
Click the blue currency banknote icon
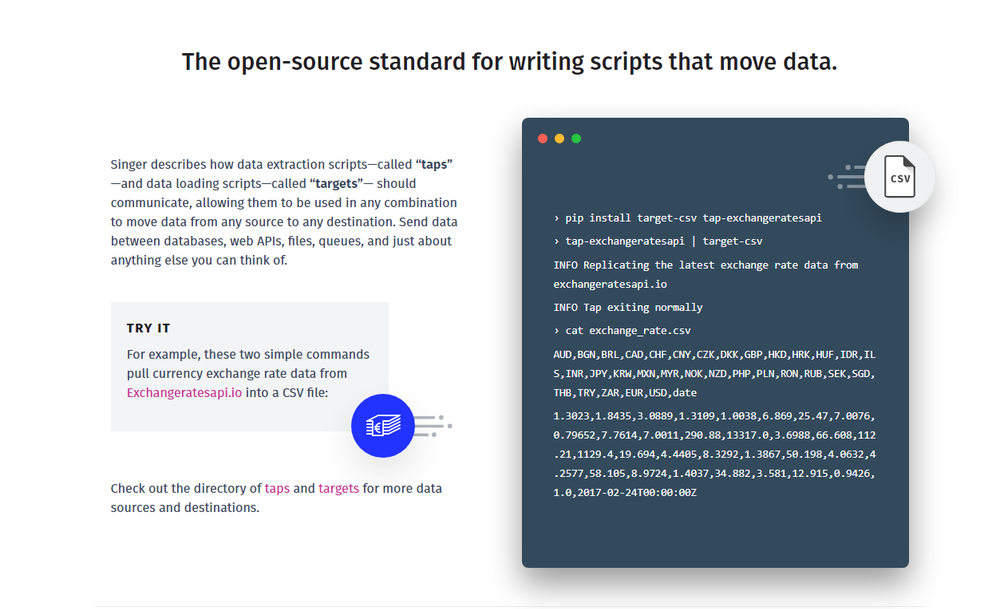point(383,425)
